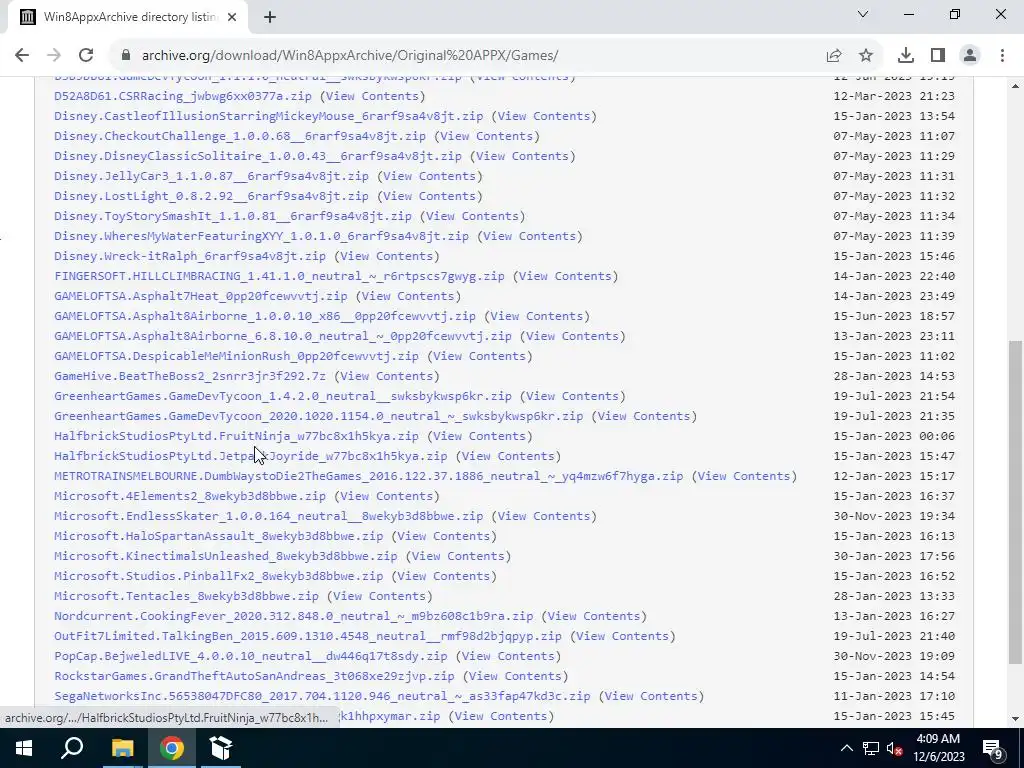Download HalfbrickStudiosPtyLtd.FruitNinja zip
The image size is (1024, 768).
(x=236, y=436)
